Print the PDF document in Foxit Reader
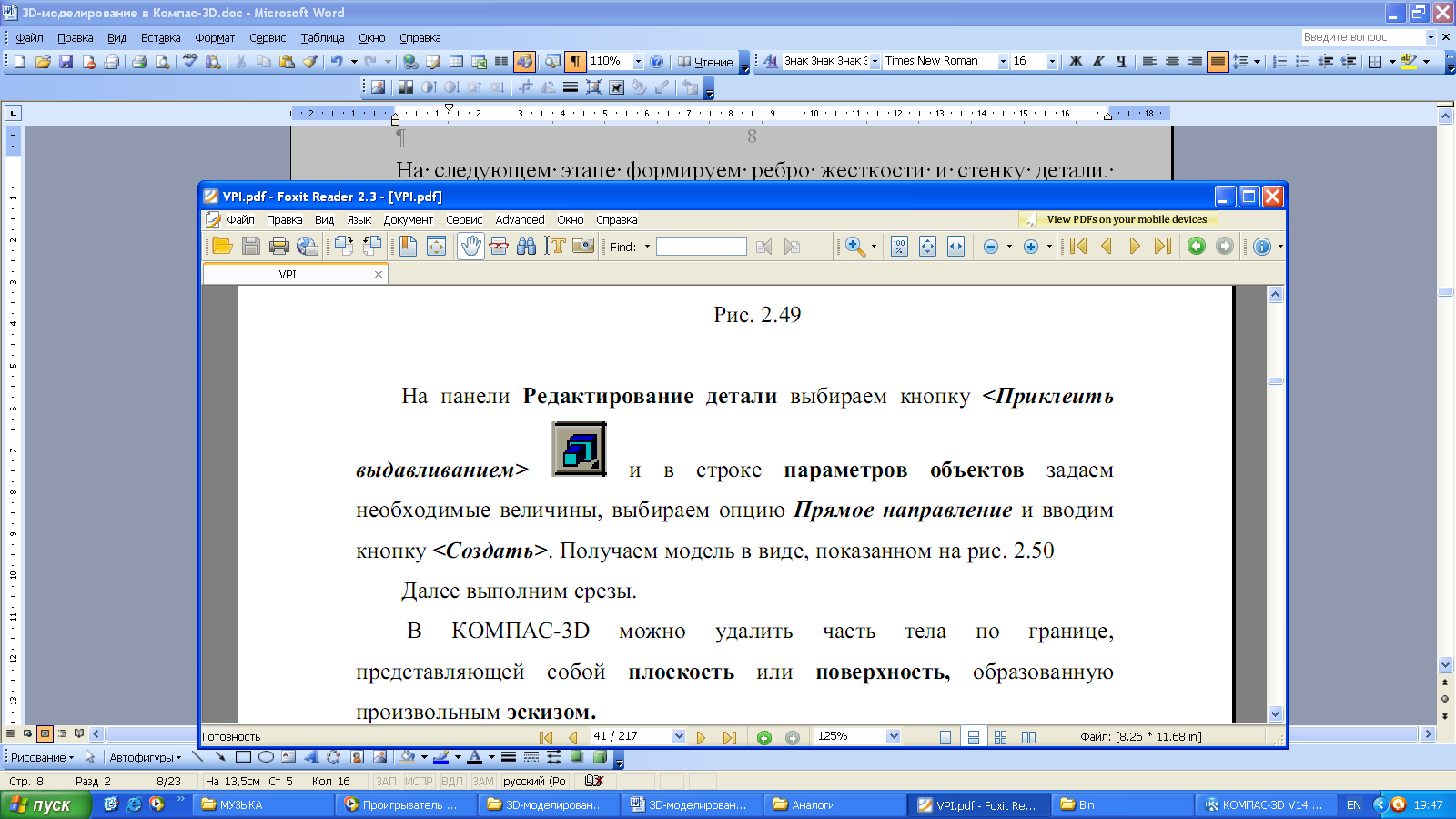Image resolution: width=1456 pixels, height=819 pixels. point(279,246)
